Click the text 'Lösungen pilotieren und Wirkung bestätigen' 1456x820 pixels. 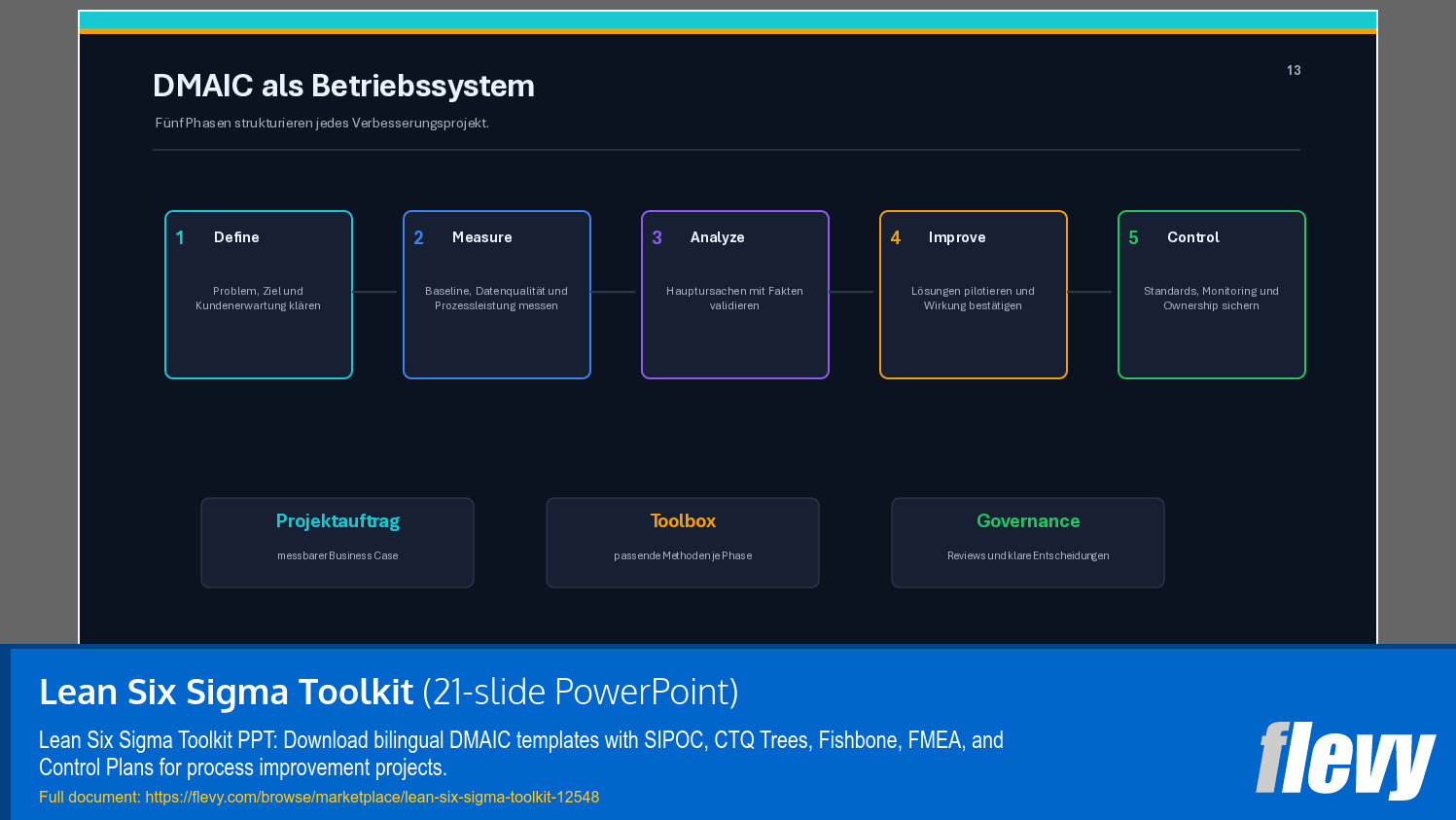pyautogui.click(x=973, y=299)
